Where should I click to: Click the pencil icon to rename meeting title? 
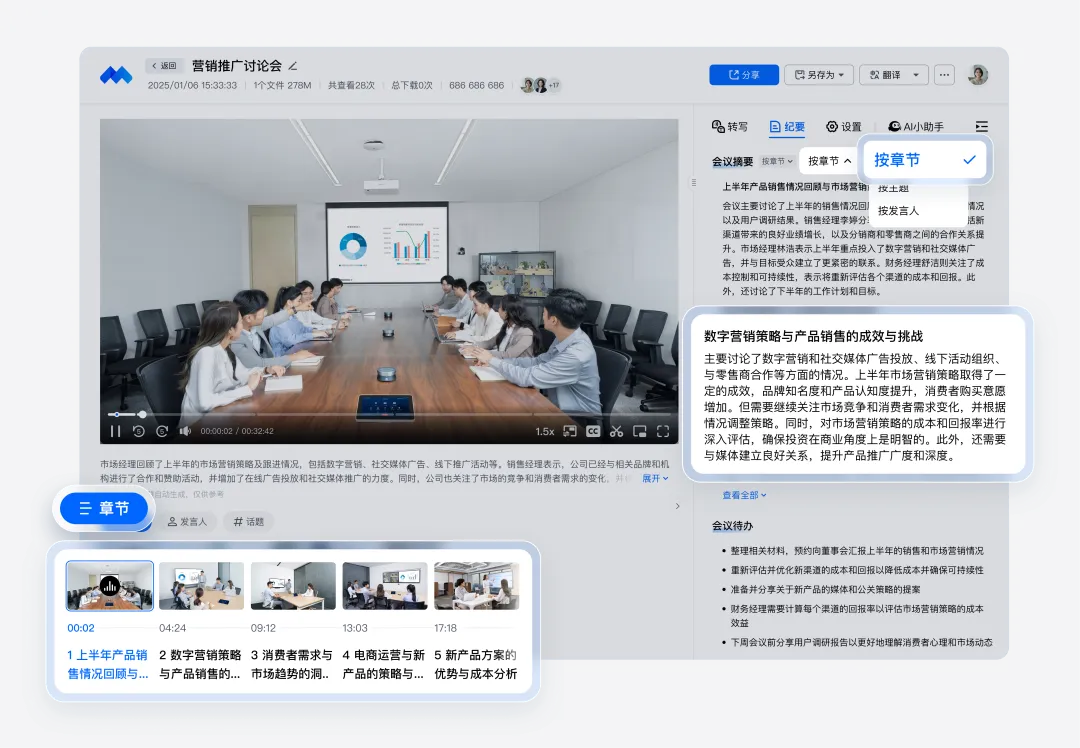pyautogui.click(x=293, y=66)
